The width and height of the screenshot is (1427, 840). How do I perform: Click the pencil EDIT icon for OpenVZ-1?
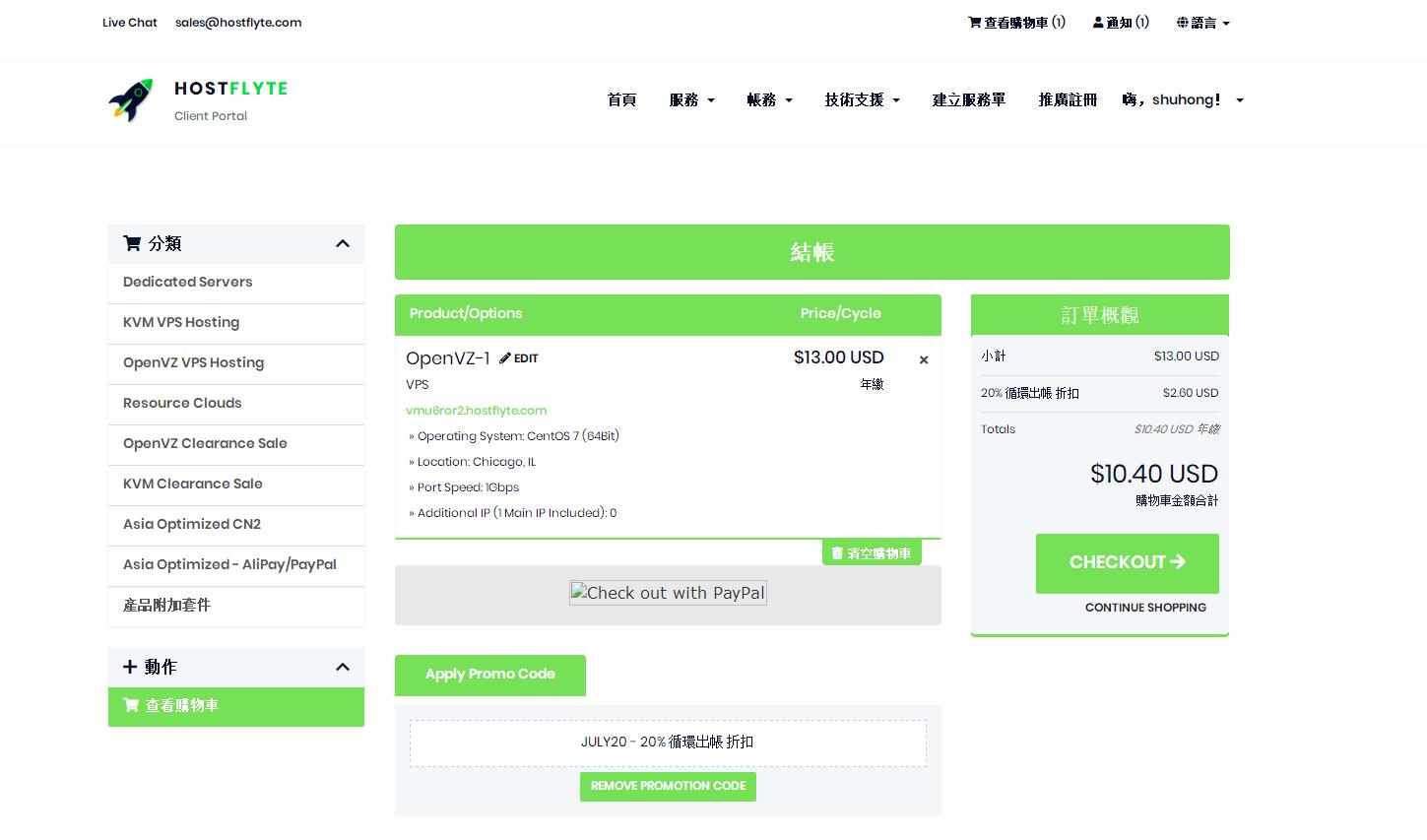(x=519, y=358)
